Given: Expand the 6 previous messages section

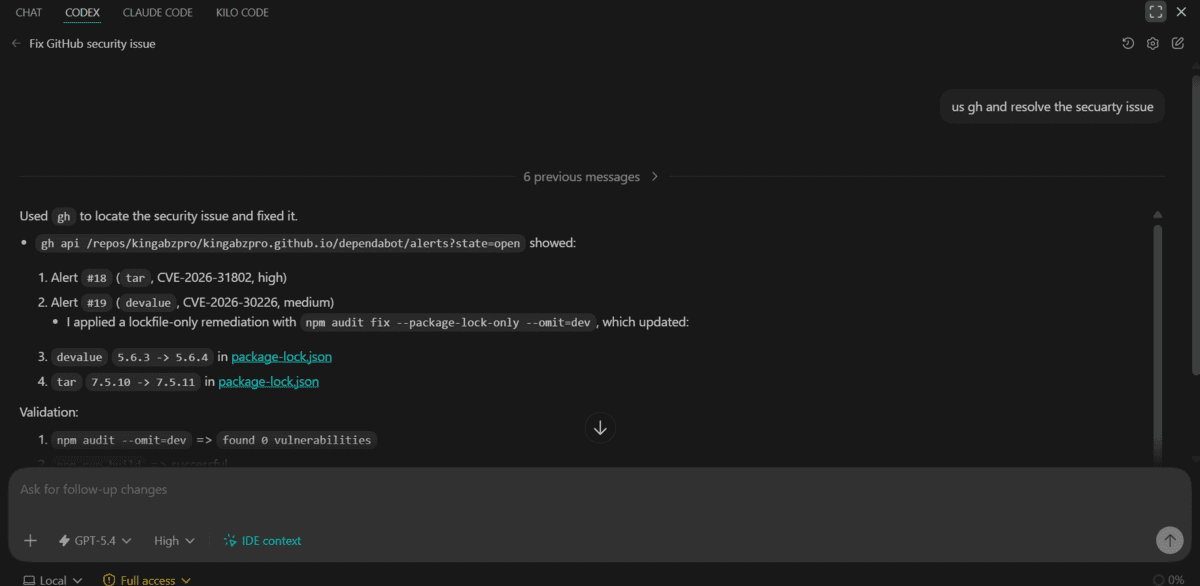Looking at the screenshot, I should [x=589, y=176].
